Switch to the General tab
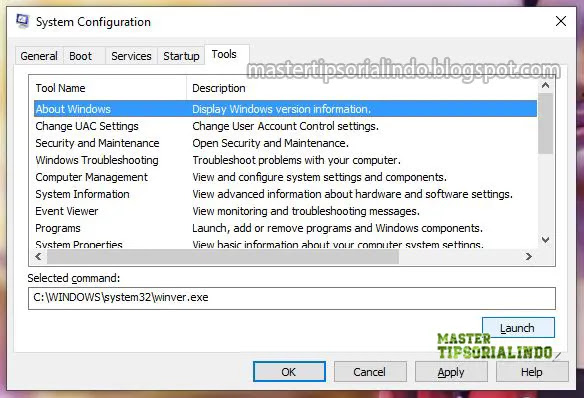This screenshot has height=398, width=584. (39, 56)
